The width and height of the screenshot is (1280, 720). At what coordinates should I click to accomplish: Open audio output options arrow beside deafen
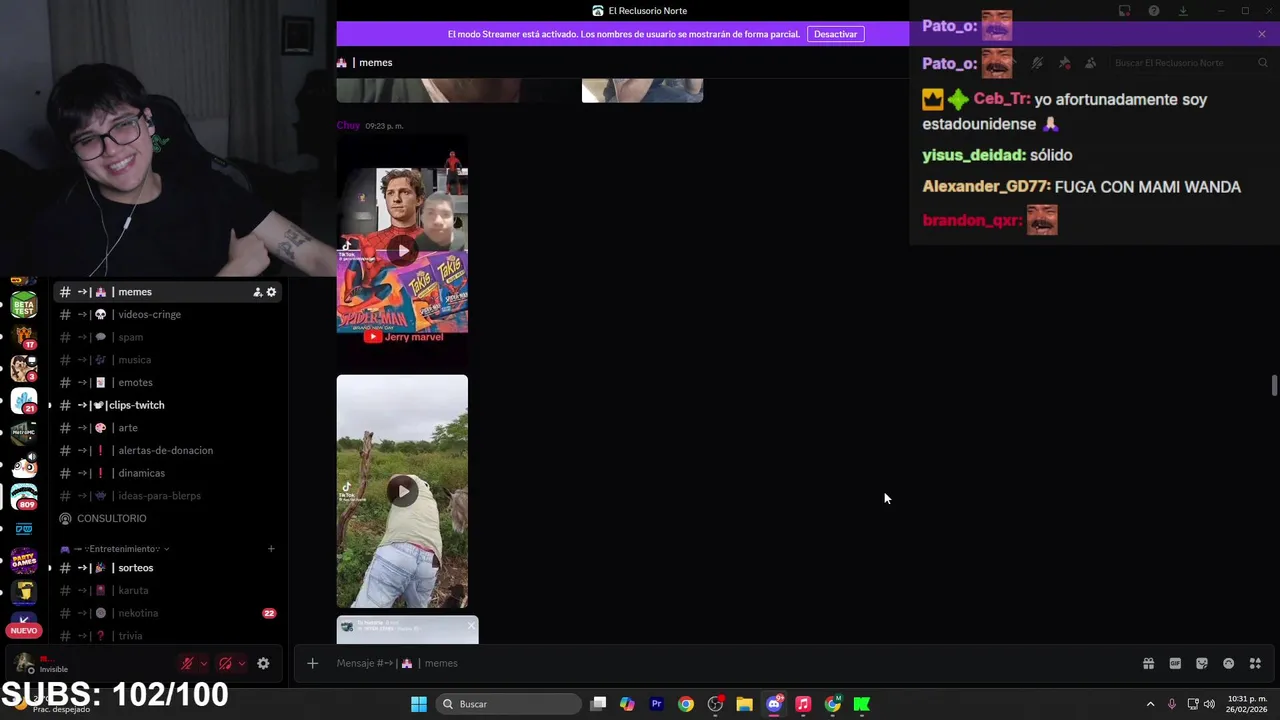[242, 663]
